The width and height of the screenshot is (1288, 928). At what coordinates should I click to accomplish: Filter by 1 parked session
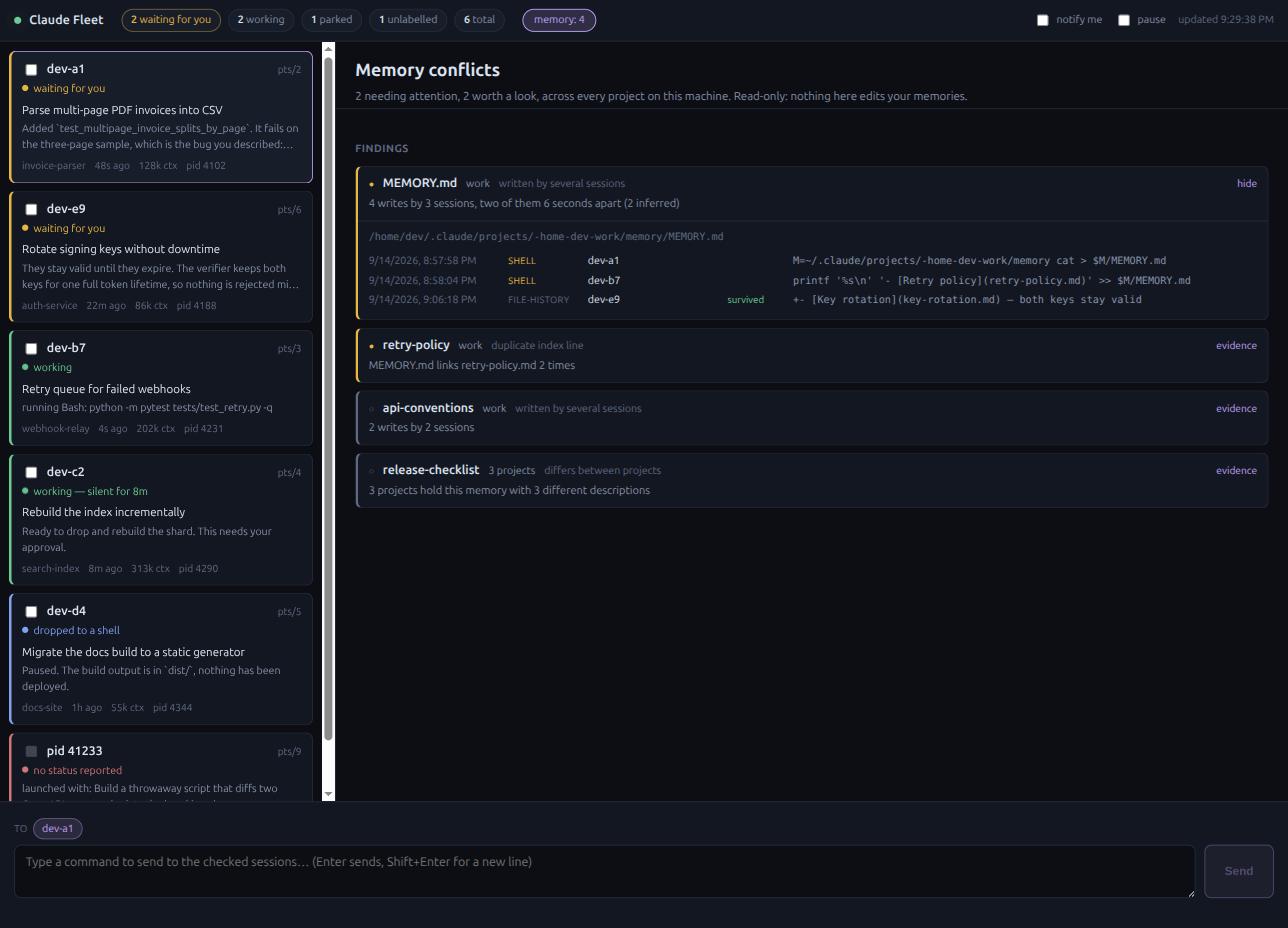point(331,20)
